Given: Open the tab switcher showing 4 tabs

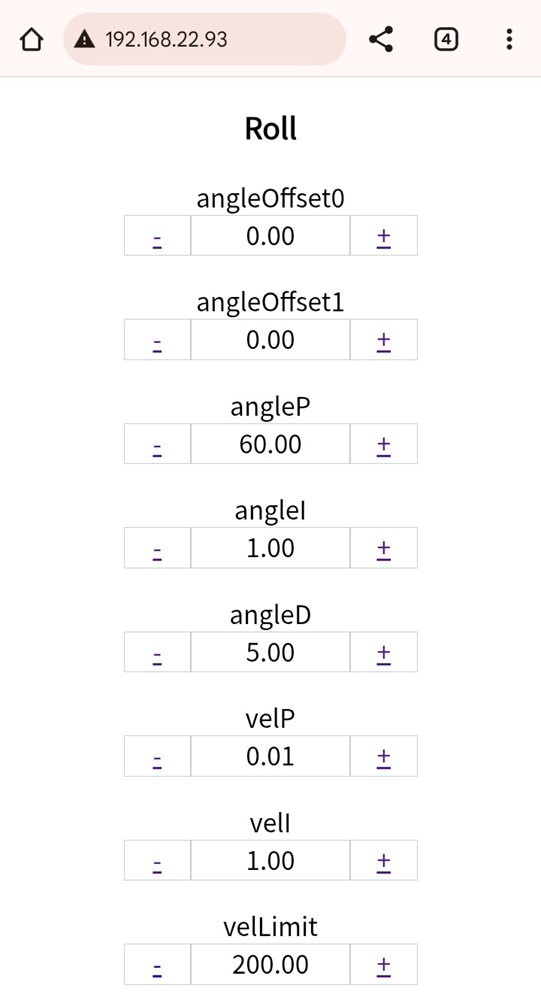Looking at the screenshot, I should click(446, 40).
